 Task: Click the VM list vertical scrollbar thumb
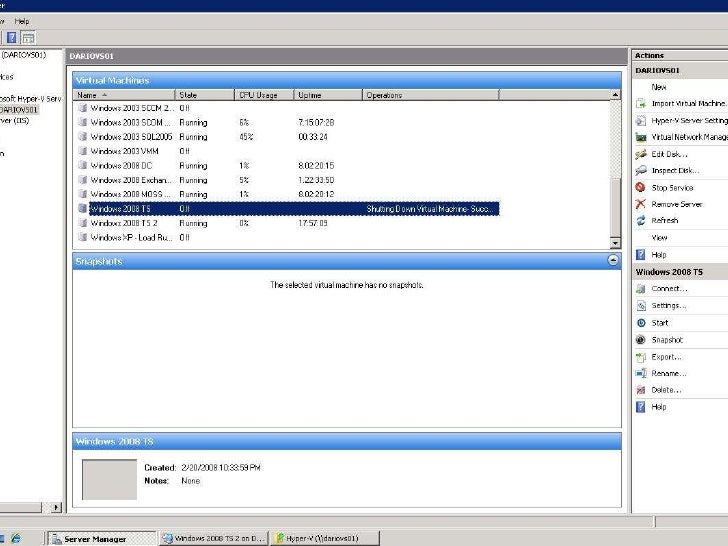pyautogui.click(x=615, y=208)
